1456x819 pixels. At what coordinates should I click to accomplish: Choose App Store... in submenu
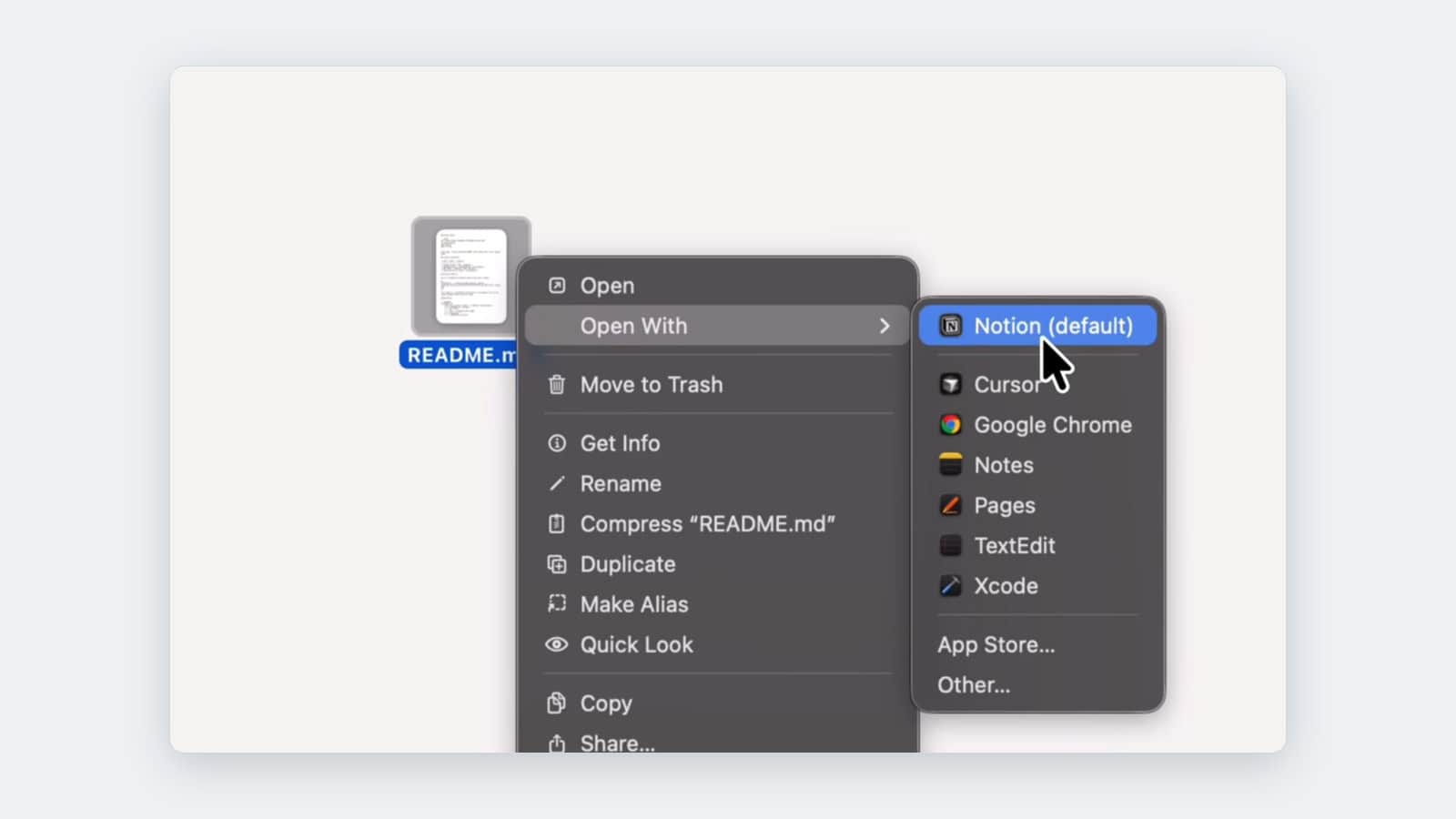[x=1037, y=644]
